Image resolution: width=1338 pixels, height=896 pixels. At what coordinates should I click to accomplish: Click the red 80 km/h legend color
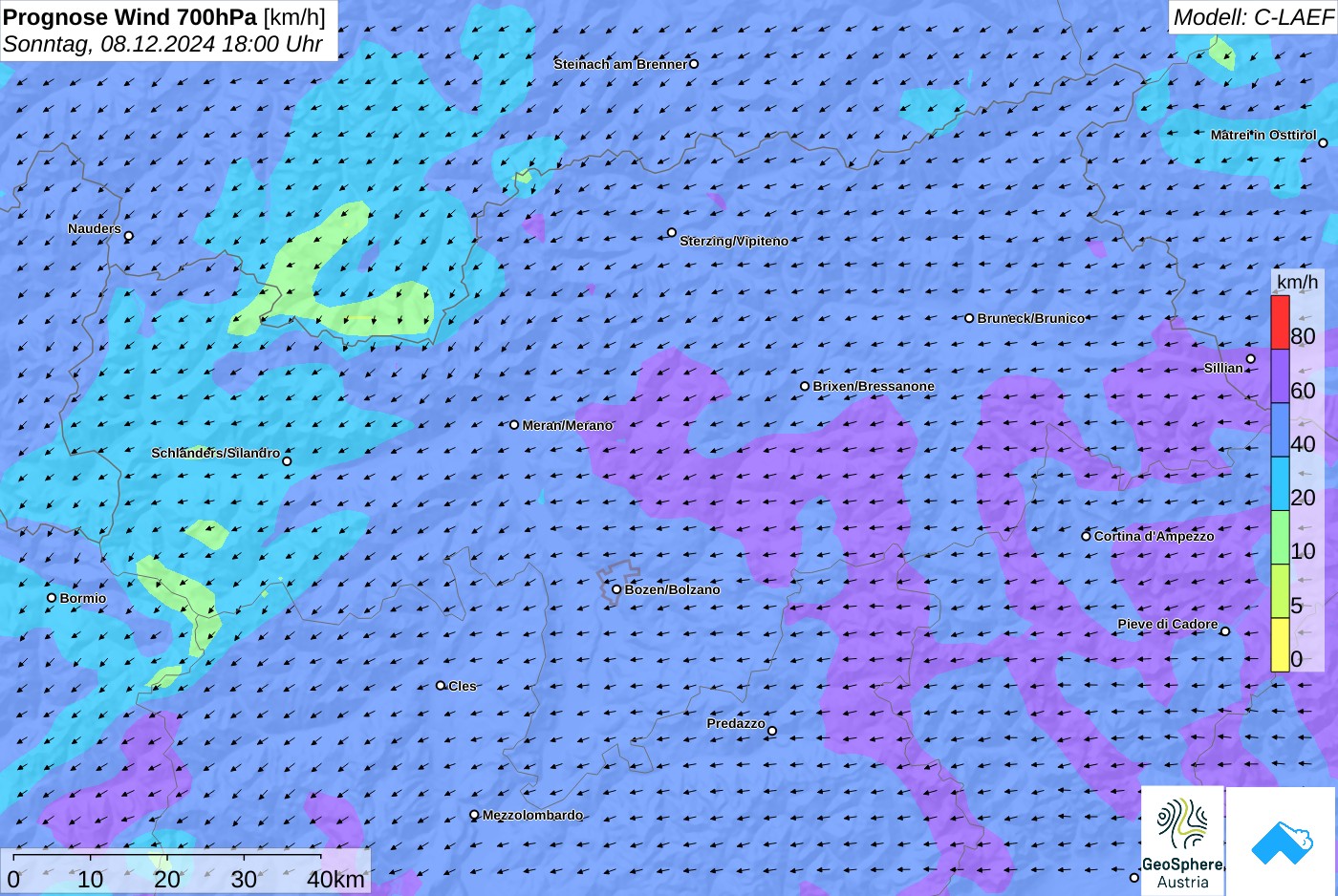pyautogui.click(x=1280, y=322)
